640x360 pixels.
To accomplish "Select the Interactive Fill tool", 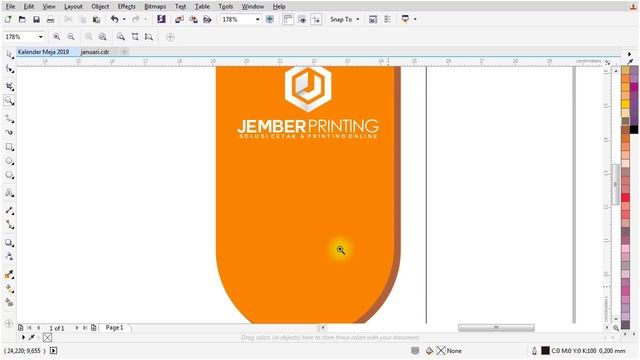I will (x=9, y=289).
